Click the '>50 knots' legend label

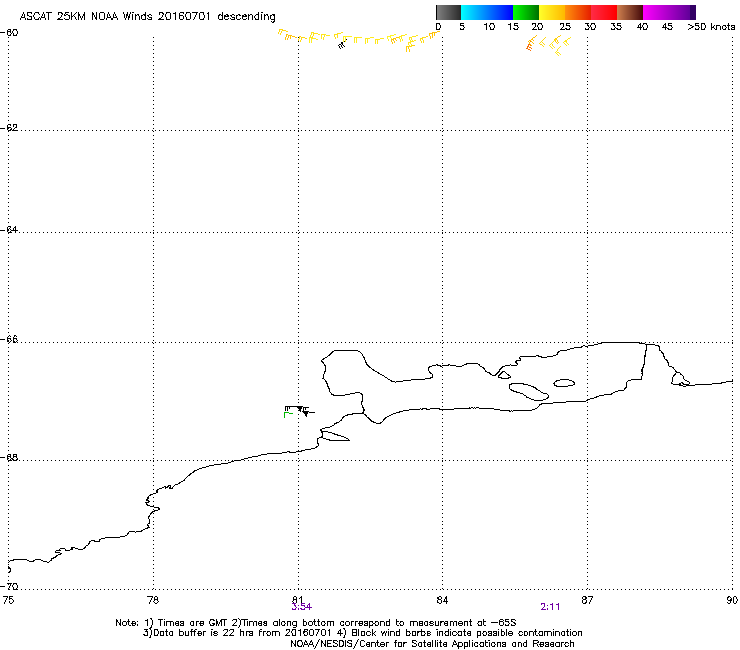click(x=711, y=27)
